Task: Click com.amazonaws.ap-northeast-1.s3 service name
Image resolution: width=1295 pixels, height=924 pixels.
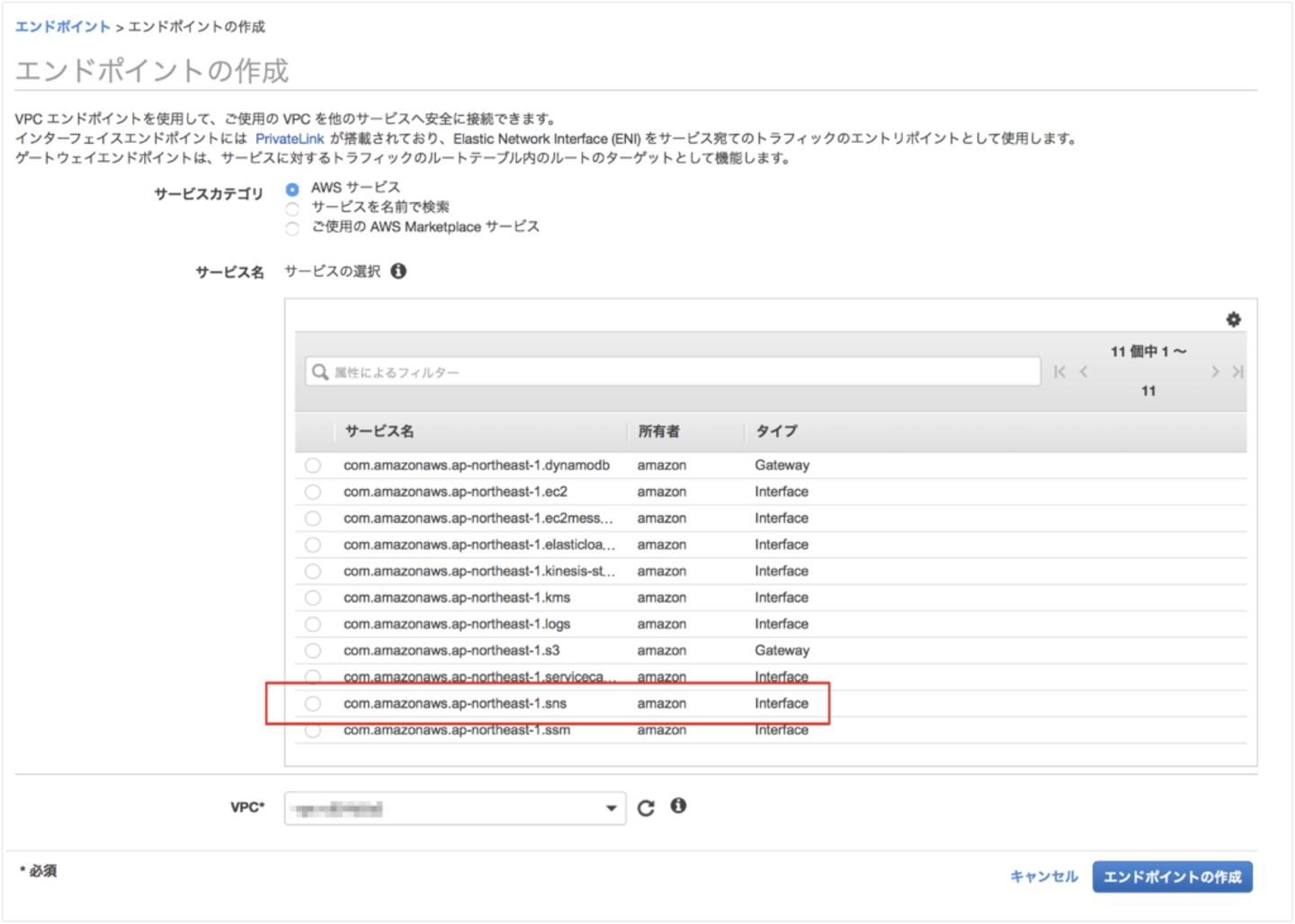Action: 451,651
